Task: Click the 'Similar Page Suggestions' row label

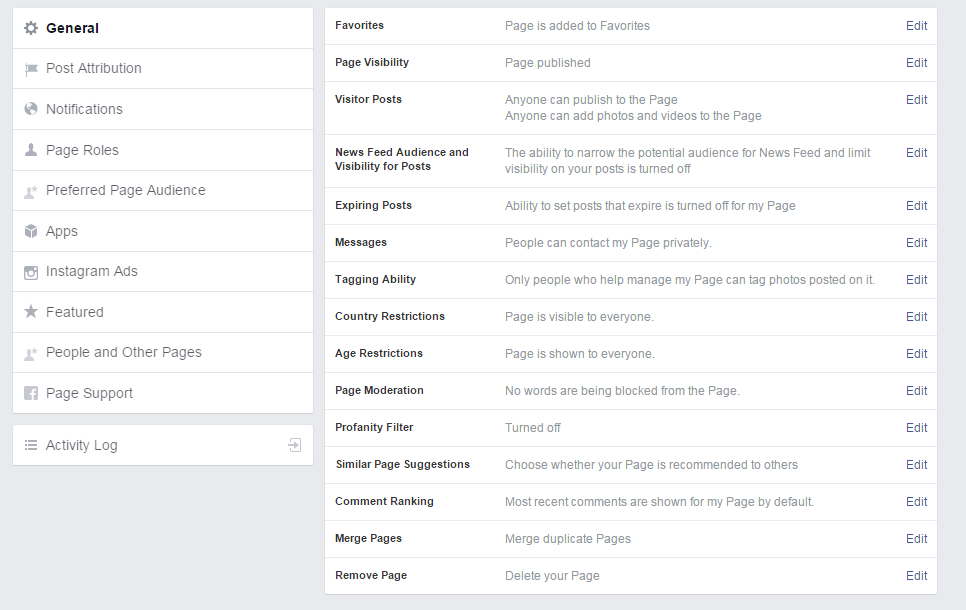Action: (402, 464)
